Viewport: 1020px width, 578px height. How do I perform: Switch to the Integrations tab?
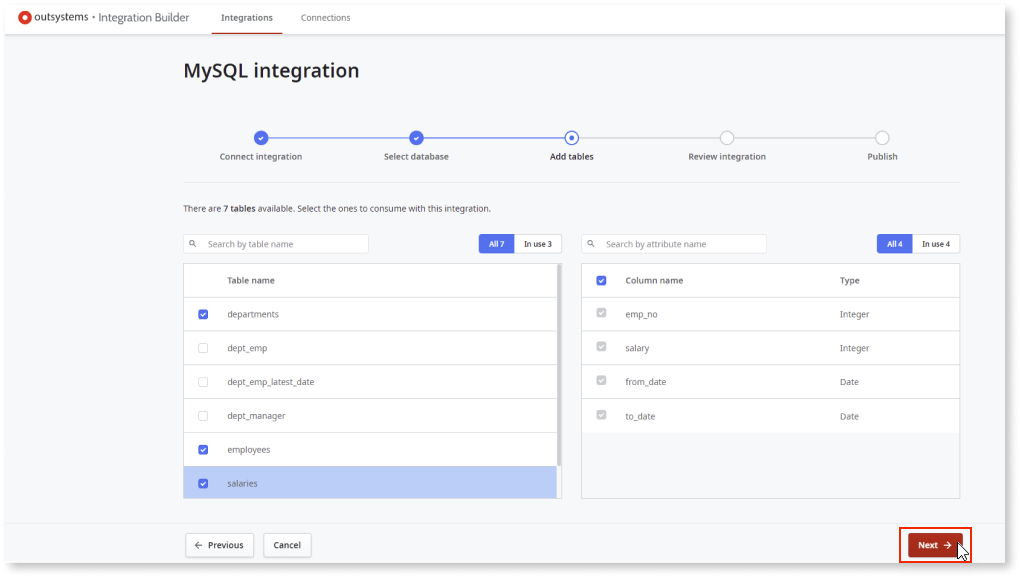[x=246, y=17]
